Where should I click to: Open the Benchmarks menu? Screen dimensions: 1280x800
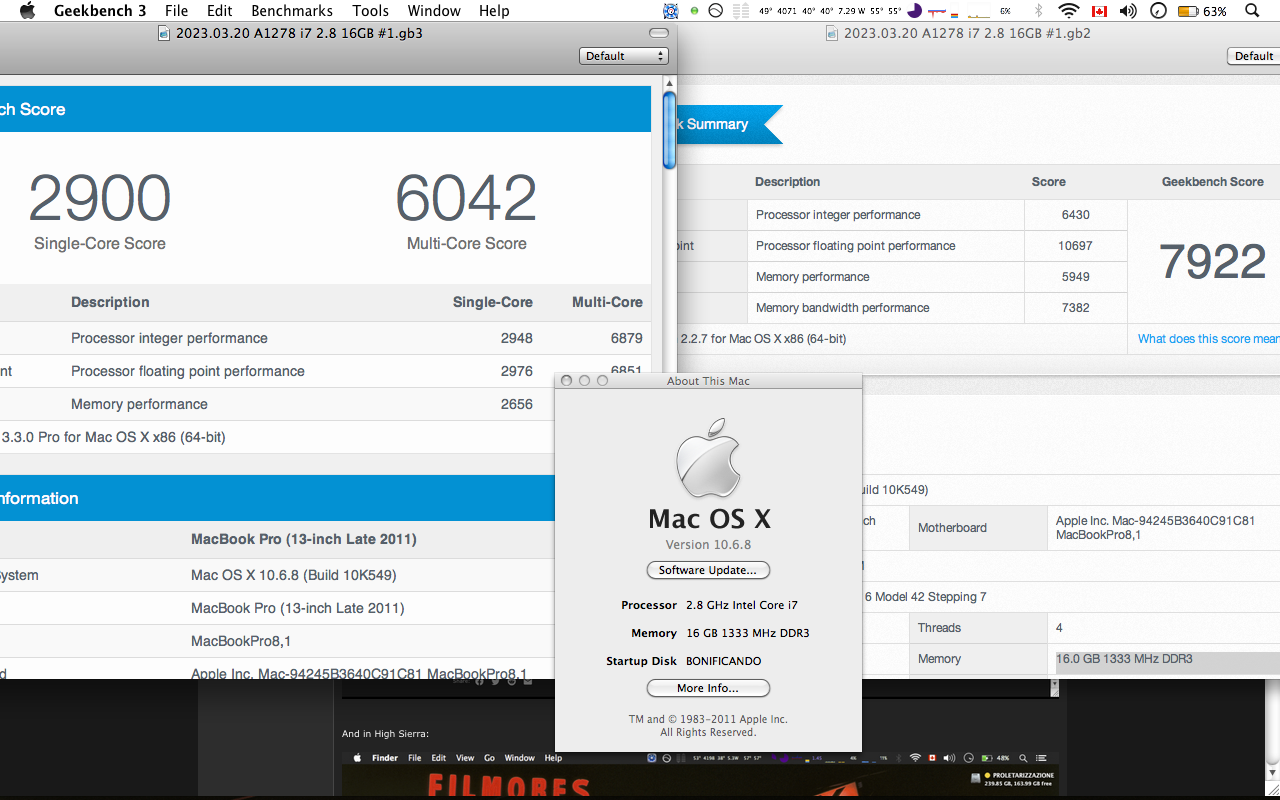292,11
